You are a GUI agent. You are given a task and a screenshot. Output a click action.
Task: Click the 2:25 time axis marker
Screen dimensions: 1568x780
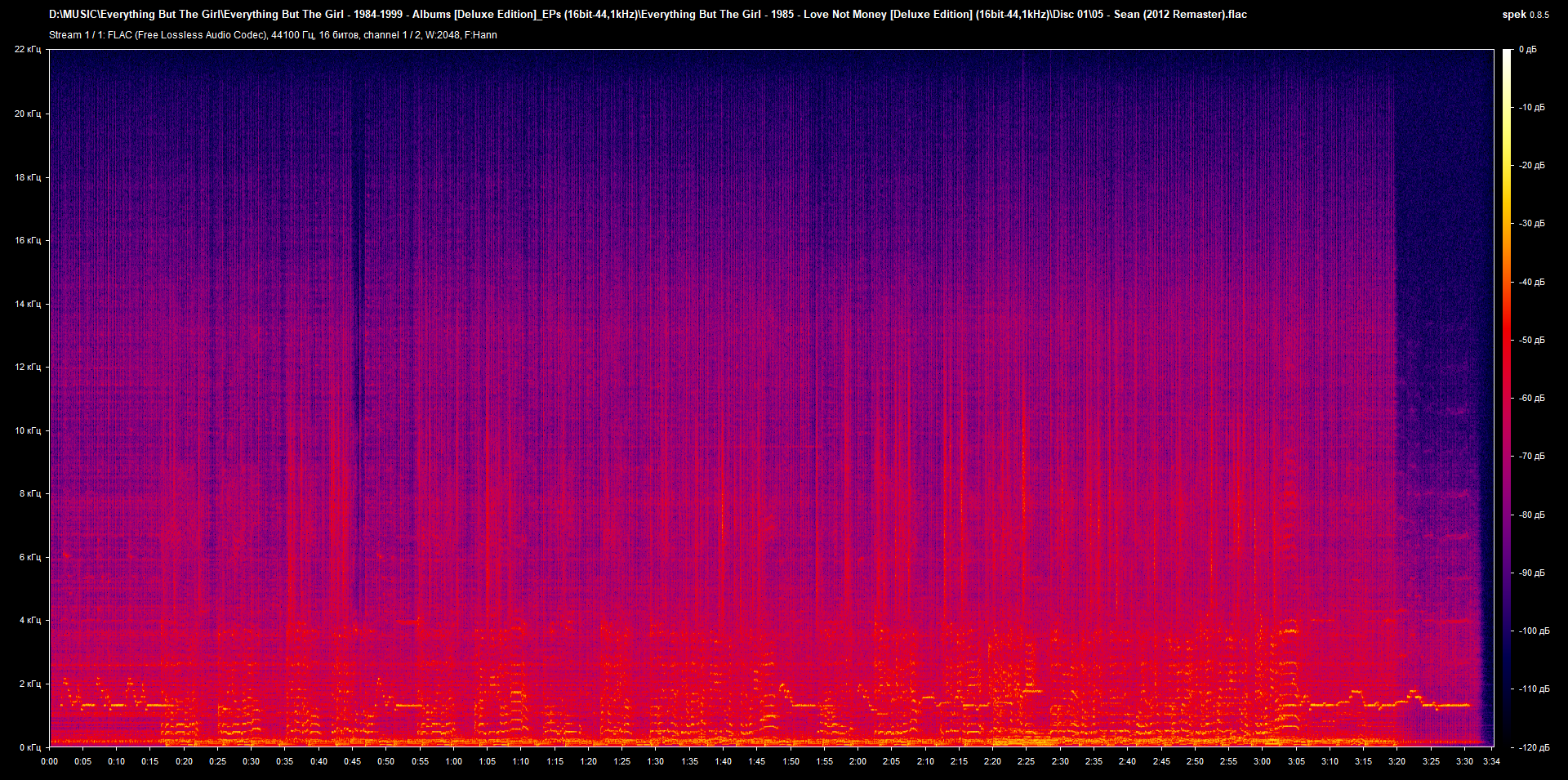click(x=1026, y=761)
